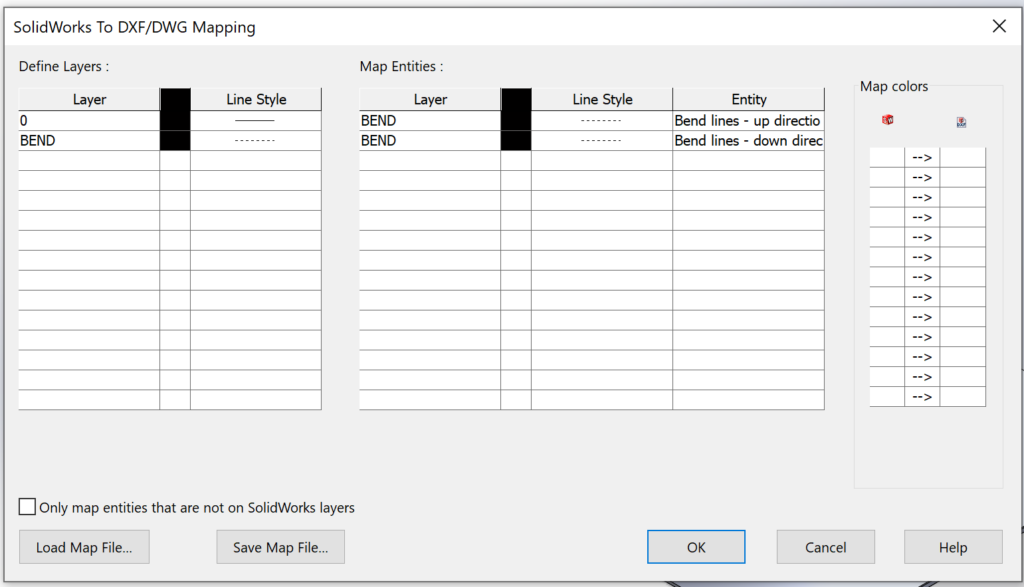Screen dimensions: 1024x587
Task: Open the Entity cell showing Bend lines up direction
Action: (748, 120)
